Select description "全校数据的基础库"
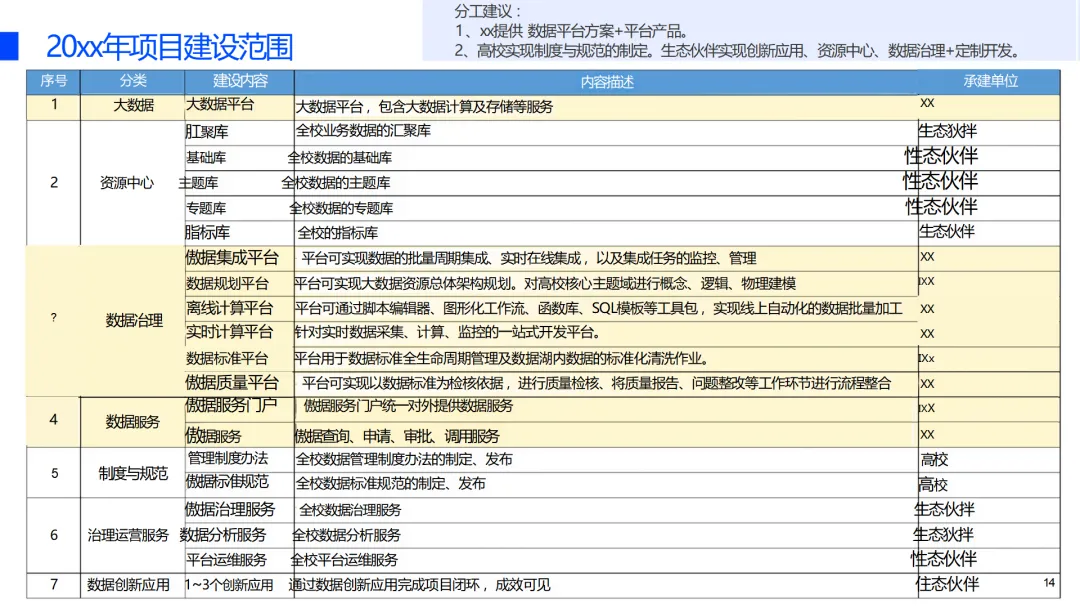 (340, 158)
